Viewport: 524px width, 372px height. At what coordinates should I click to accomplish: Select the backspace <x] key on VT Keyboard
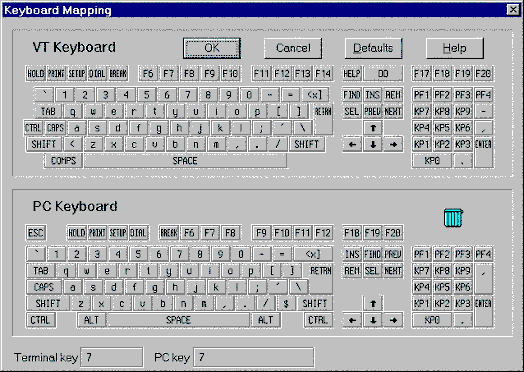coord(314,95)
